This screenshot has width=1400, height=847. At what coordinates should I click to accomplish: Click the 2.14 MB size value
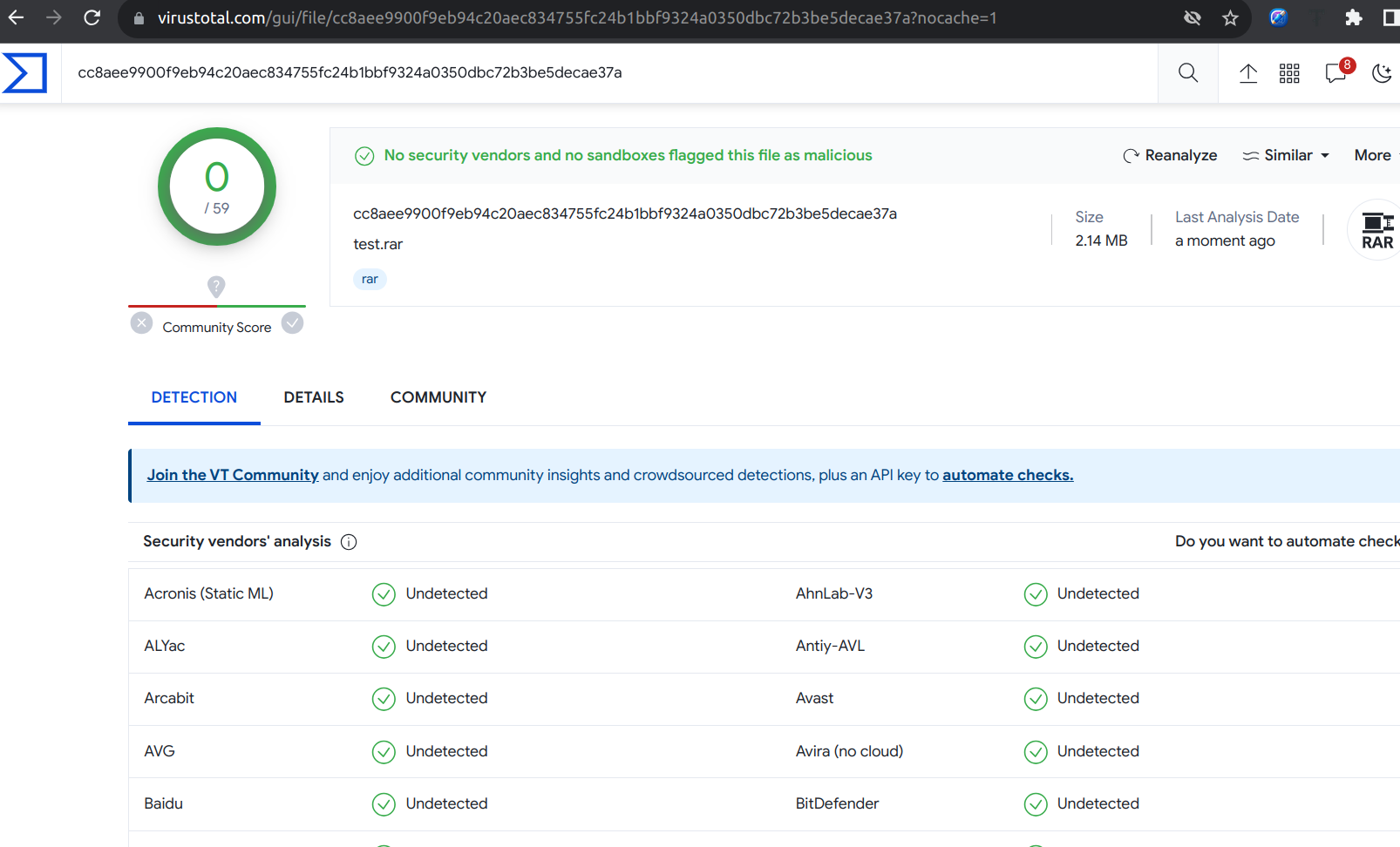pos(1101,241)
